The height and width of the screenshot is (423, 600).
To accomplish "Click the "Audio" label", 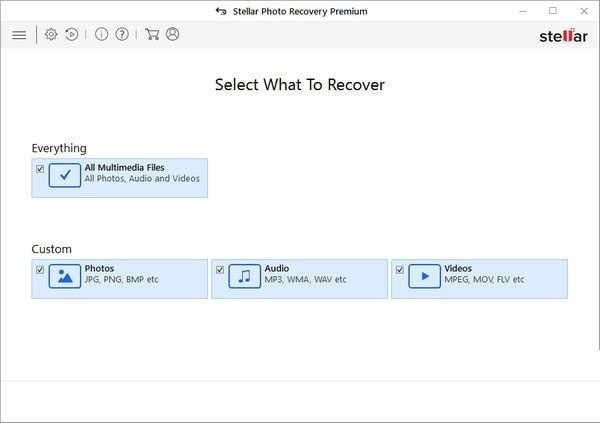I will [x=277, y=268].
